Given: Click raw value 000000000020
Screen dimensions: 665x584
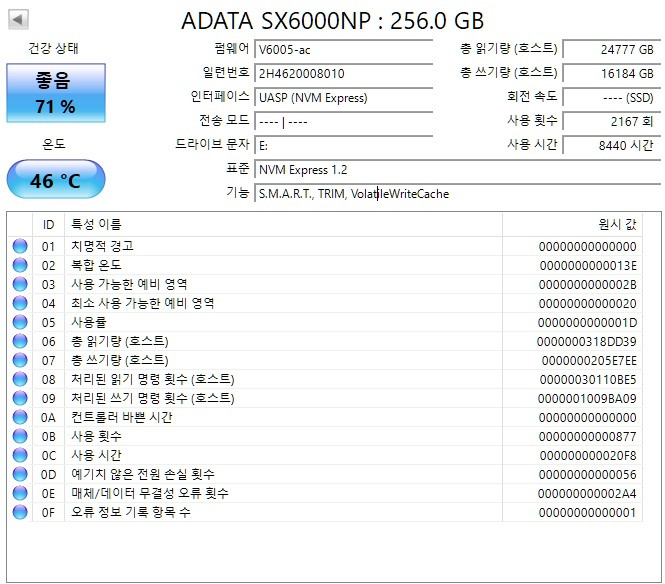Looking at the screenshot, I should [x=588, y=304].
